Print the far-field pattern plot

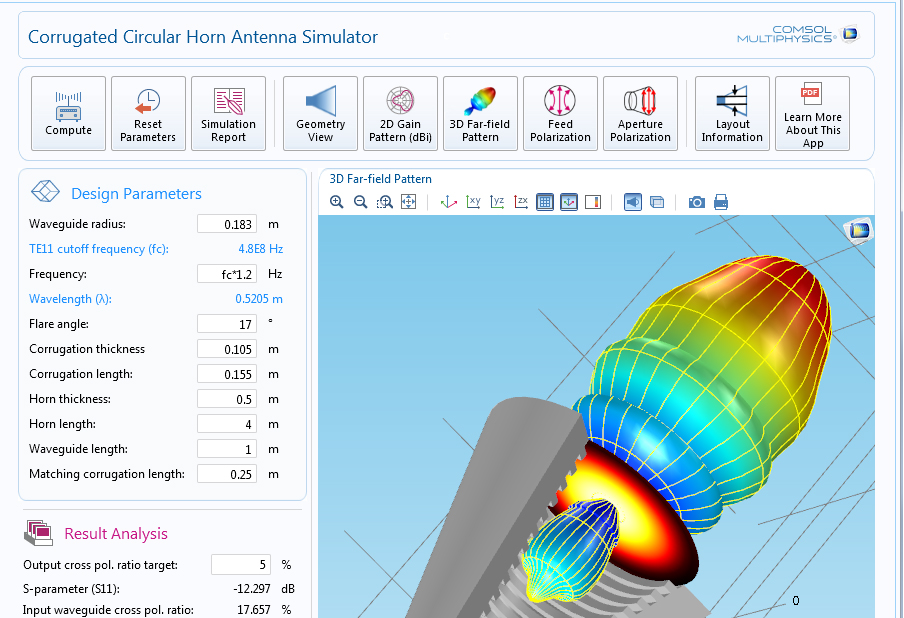click(x=721, y=202)
